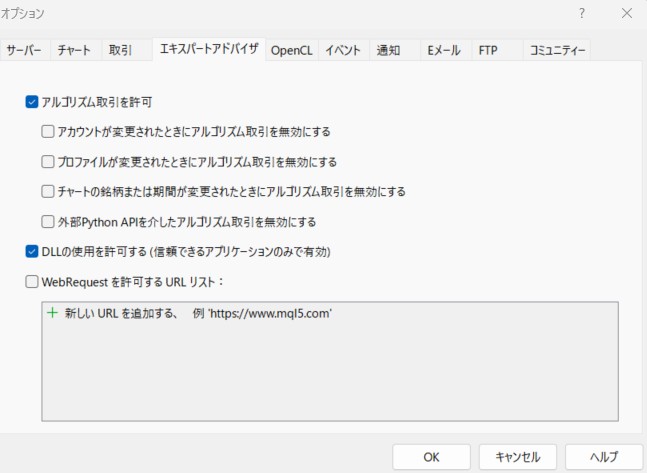Click the ヘルプ button
Viewport: 647px width, 473px height.
[604, 457]
